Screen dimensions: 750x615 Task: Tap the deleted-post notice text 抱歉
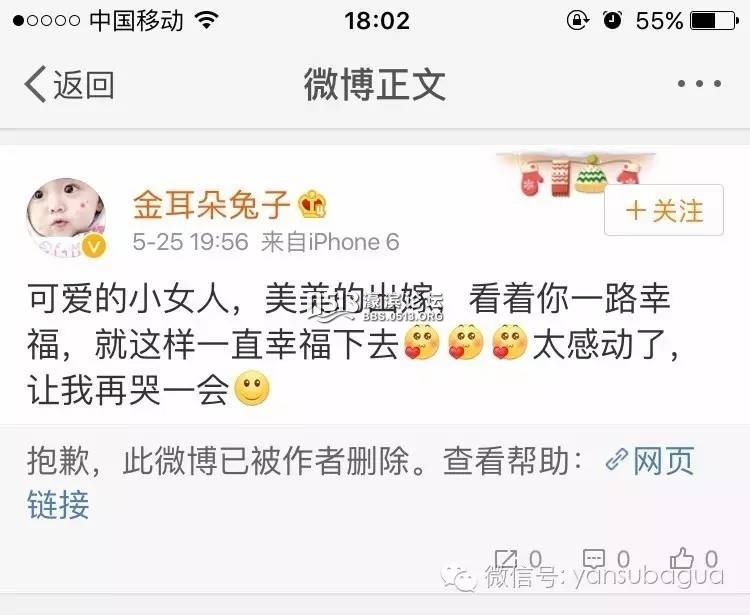tap(58, 461)
